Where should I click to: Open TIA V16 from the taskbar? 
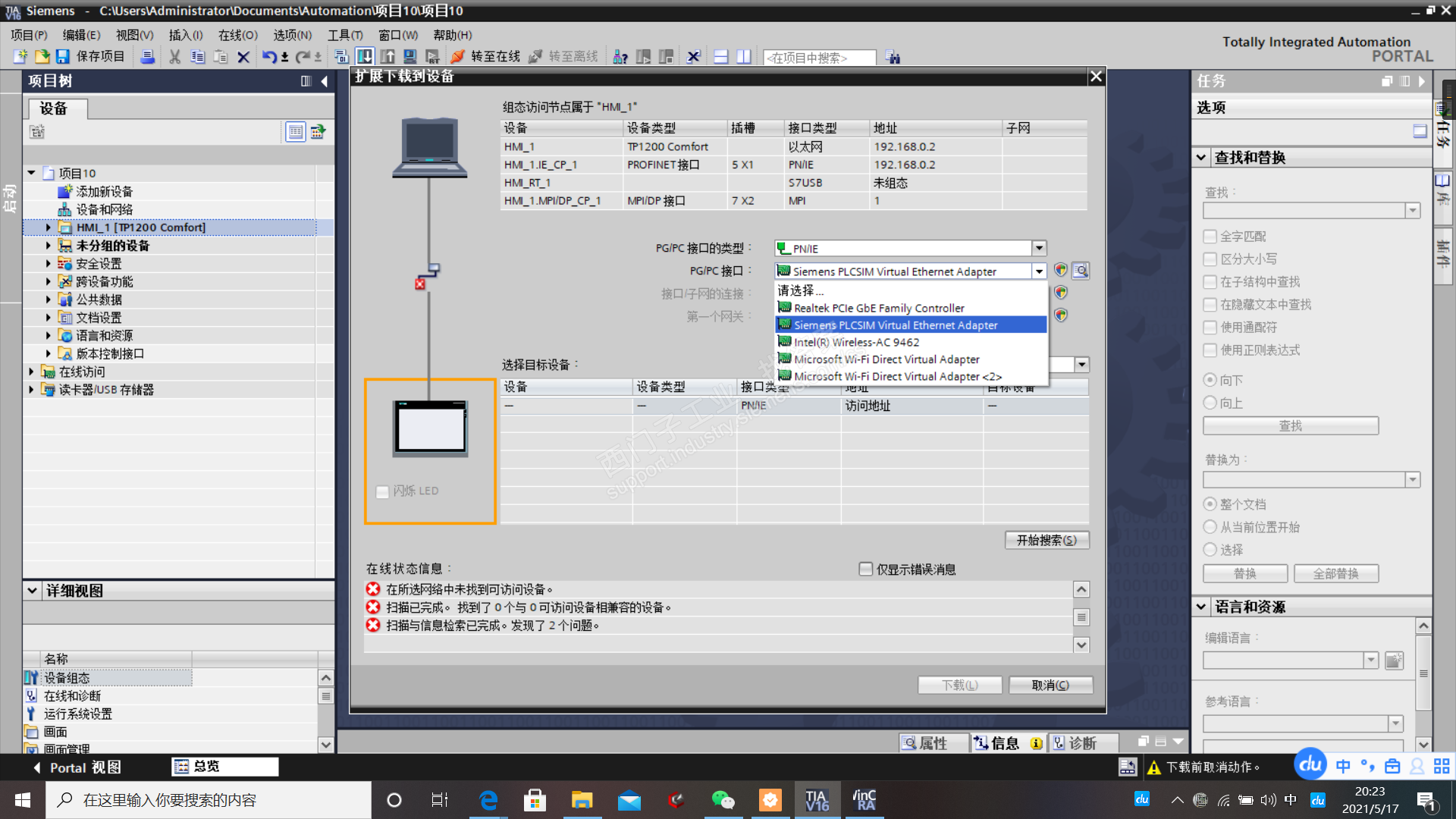pos(817,800)
